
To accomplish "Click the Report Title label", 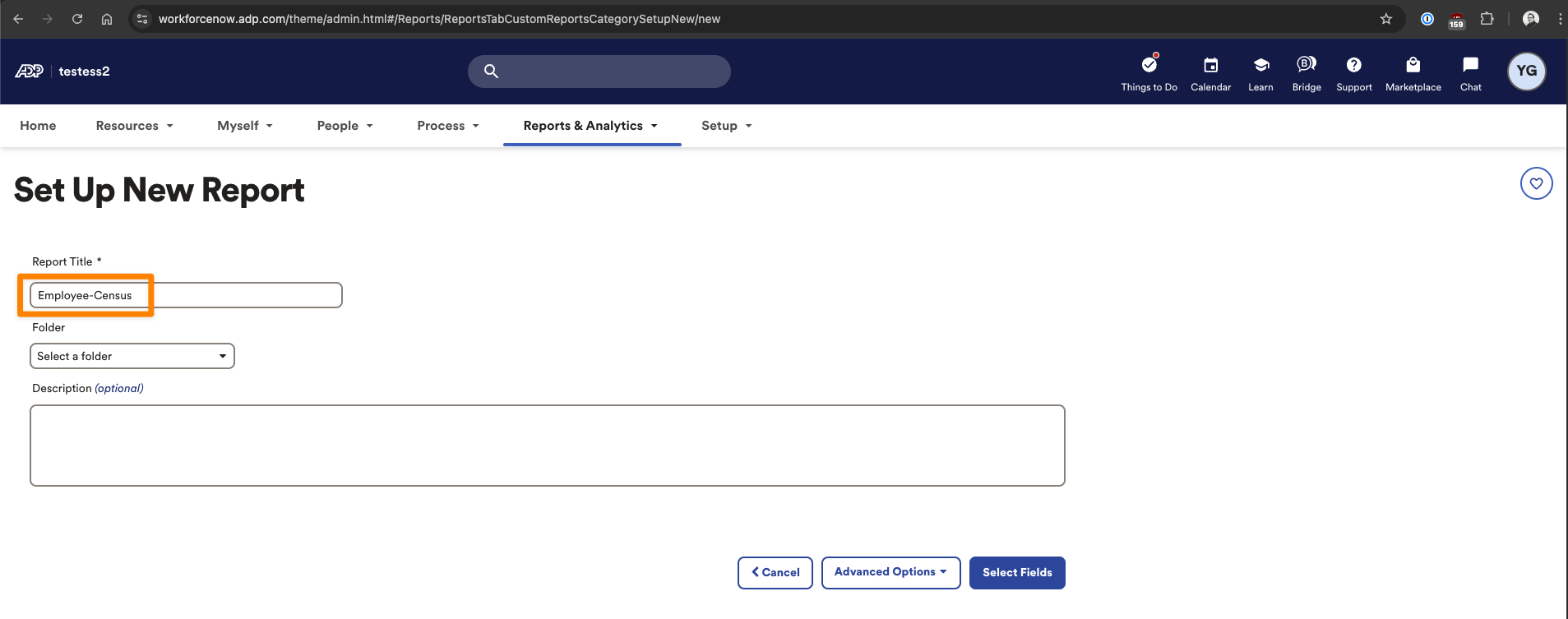I will tap(67, 261).
